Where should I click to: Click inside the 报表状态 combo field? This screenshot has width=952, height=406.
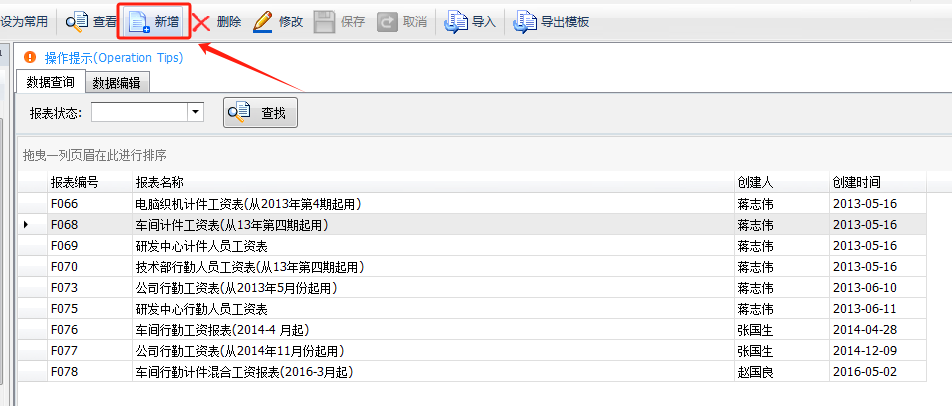140,112
